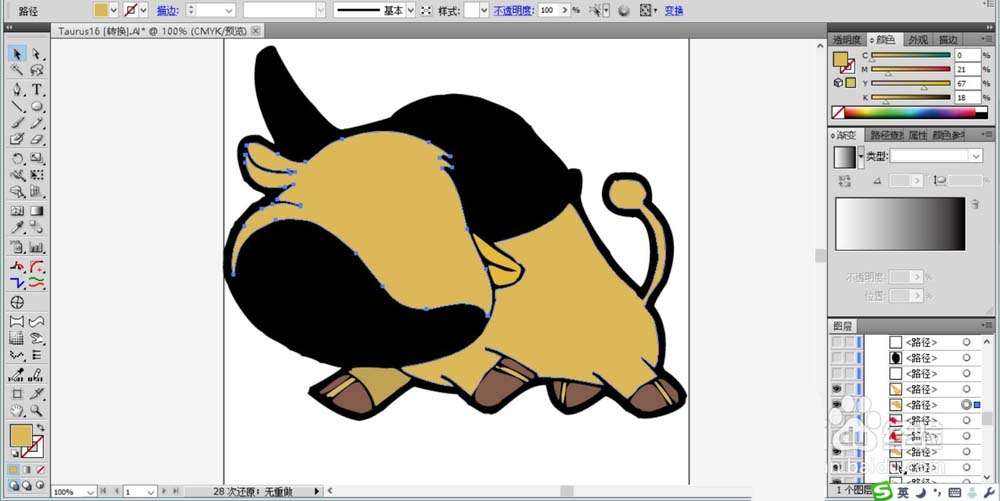Click the Swap Fill and Stroke arrow
The image size is (1000, 501).
[41, 428]
